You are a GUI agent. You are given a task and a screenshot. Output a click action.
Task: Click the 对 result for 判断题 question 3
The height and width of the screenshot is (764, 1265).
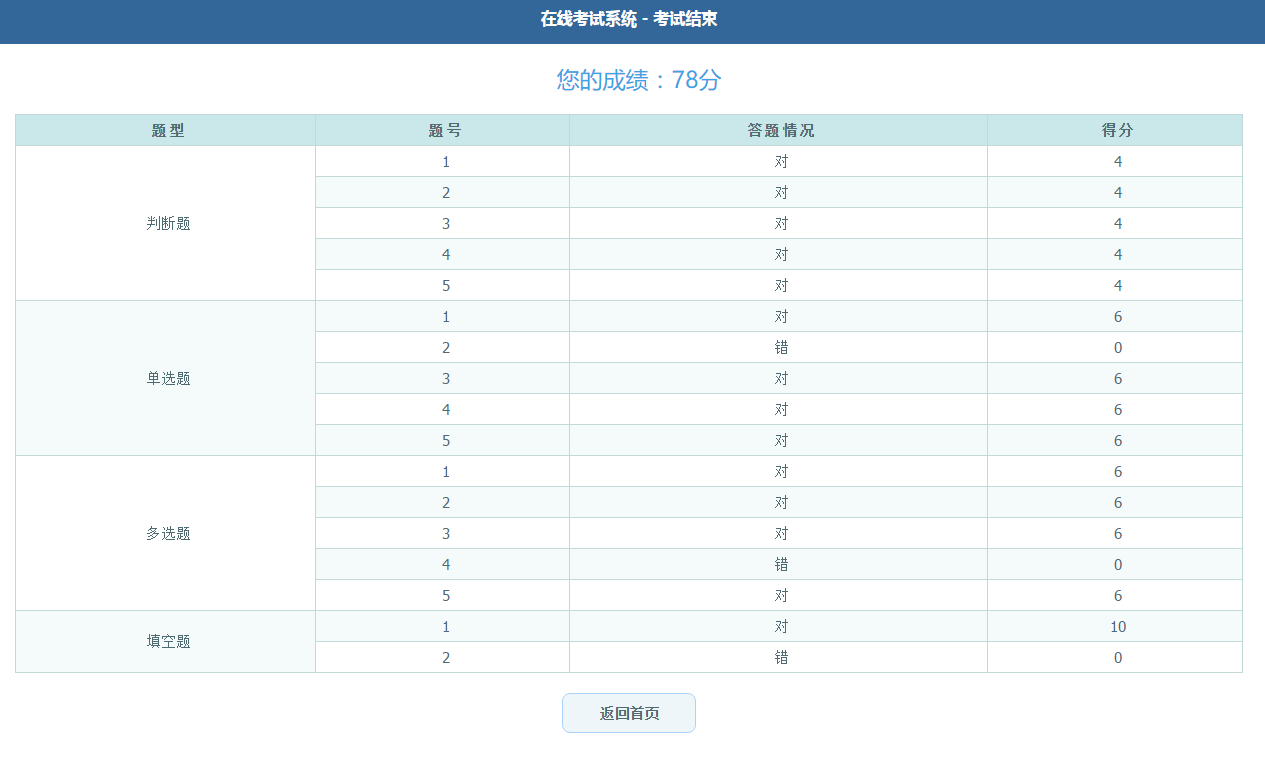[x=781, y=223]
